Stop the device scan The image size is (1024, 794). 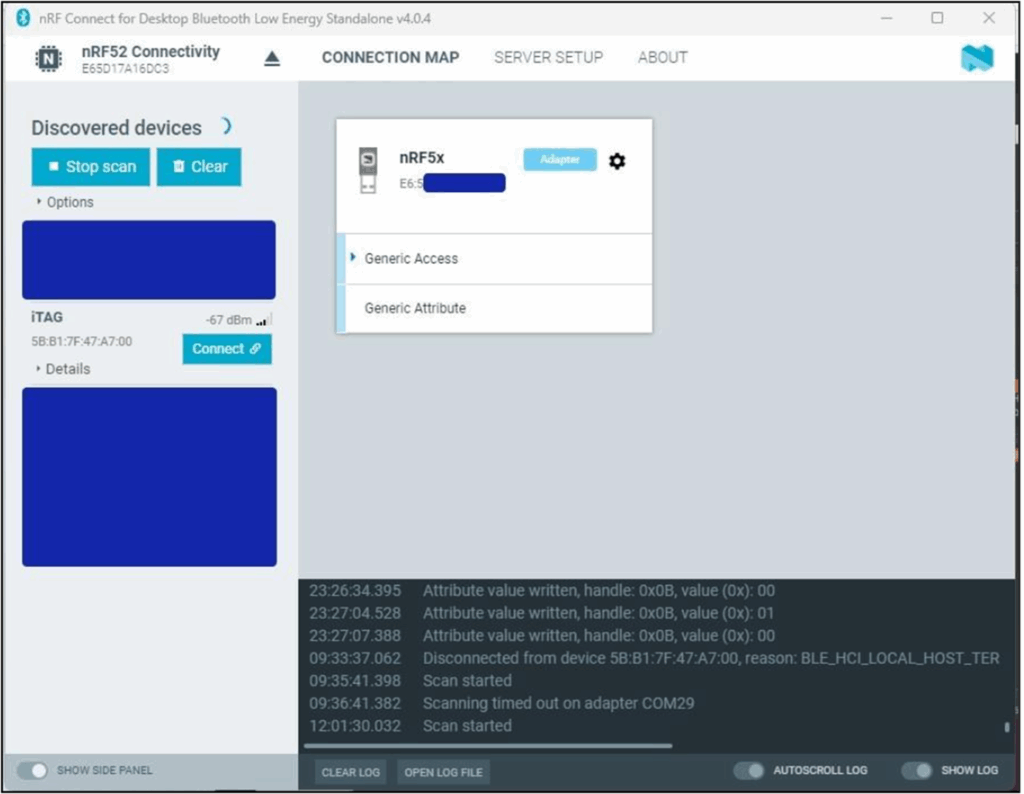91,167
